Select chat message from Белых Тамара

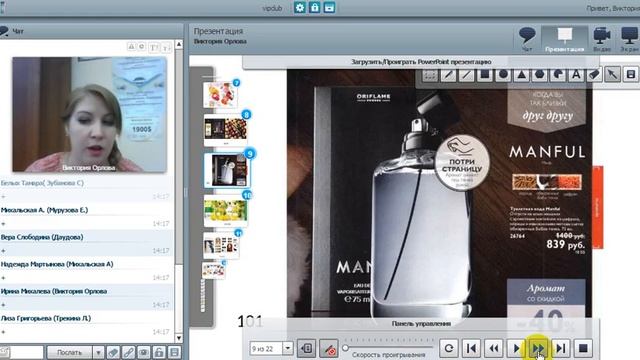[87, 190]
